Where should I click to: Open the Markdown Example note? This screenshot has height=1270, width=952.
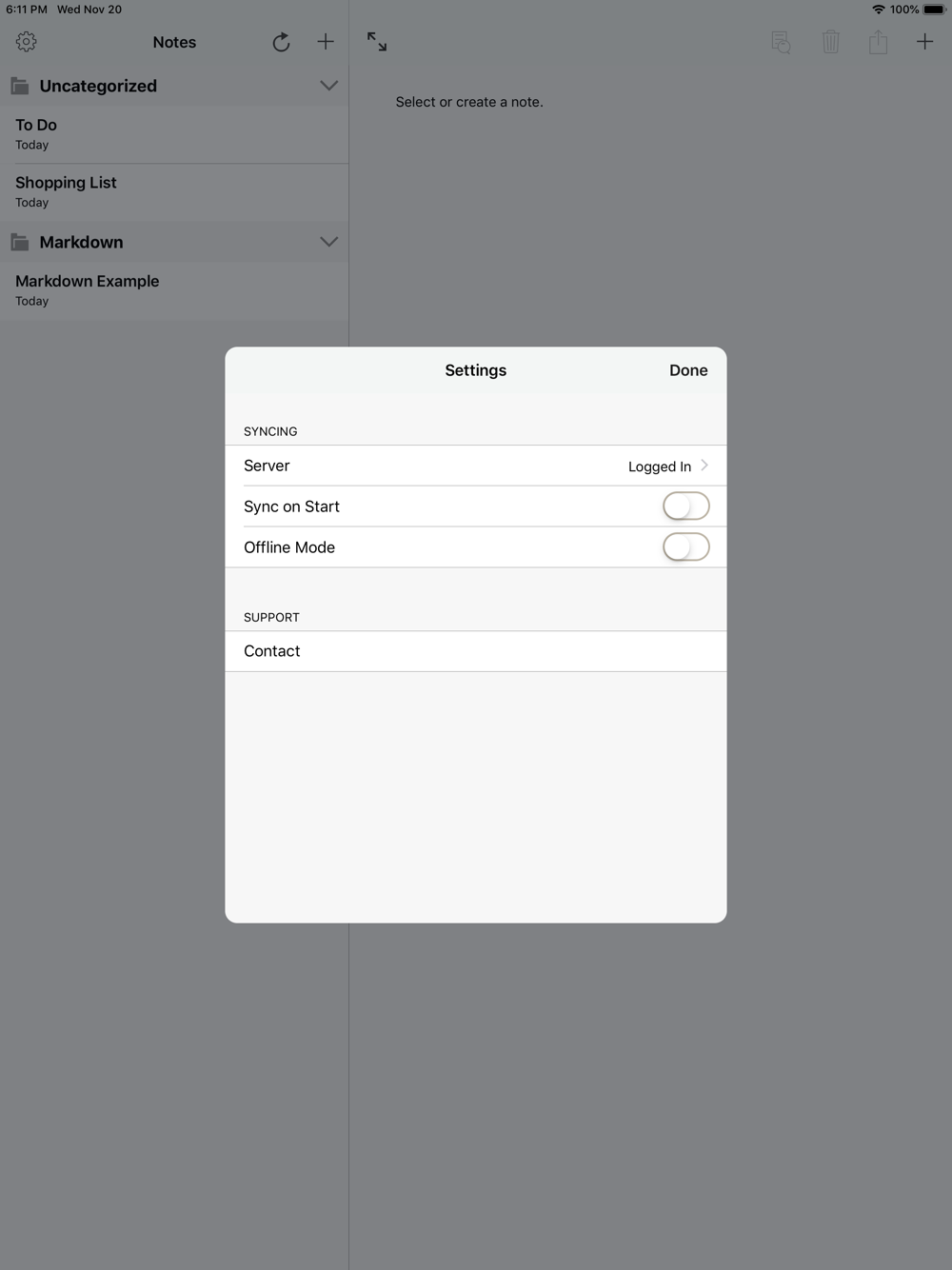[174, 291]
